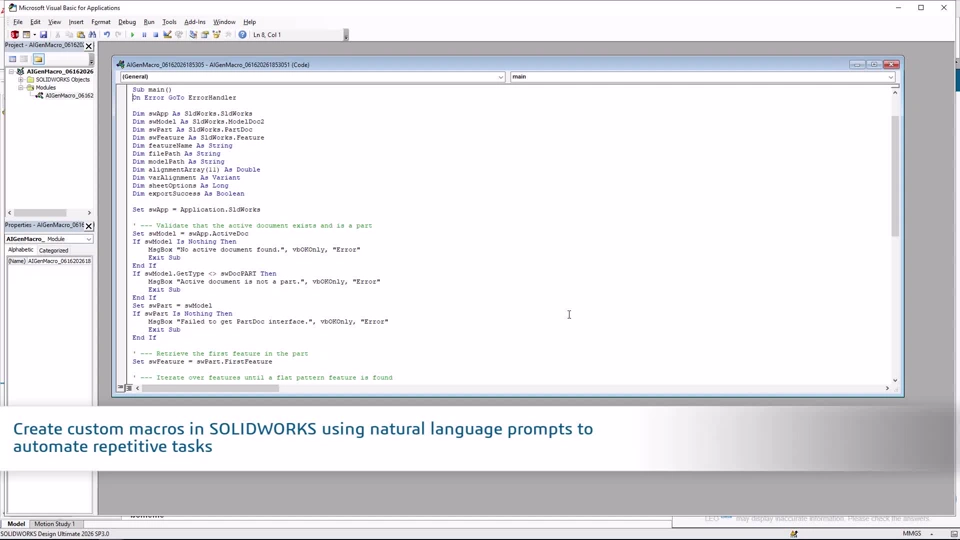Close the Project explorer pane
This screenshot has width=960, height=540.
pyautogui.click(x=89, y=46)
